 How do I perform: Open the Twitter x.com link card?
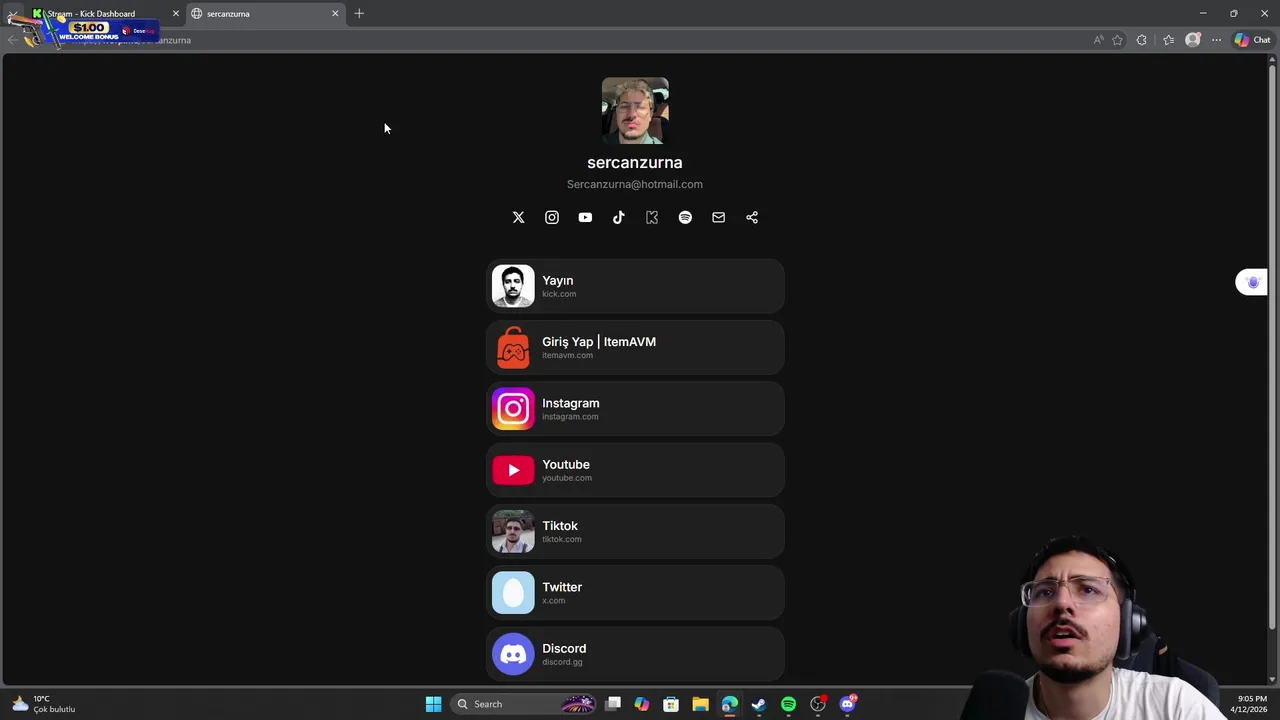point(635,593)
